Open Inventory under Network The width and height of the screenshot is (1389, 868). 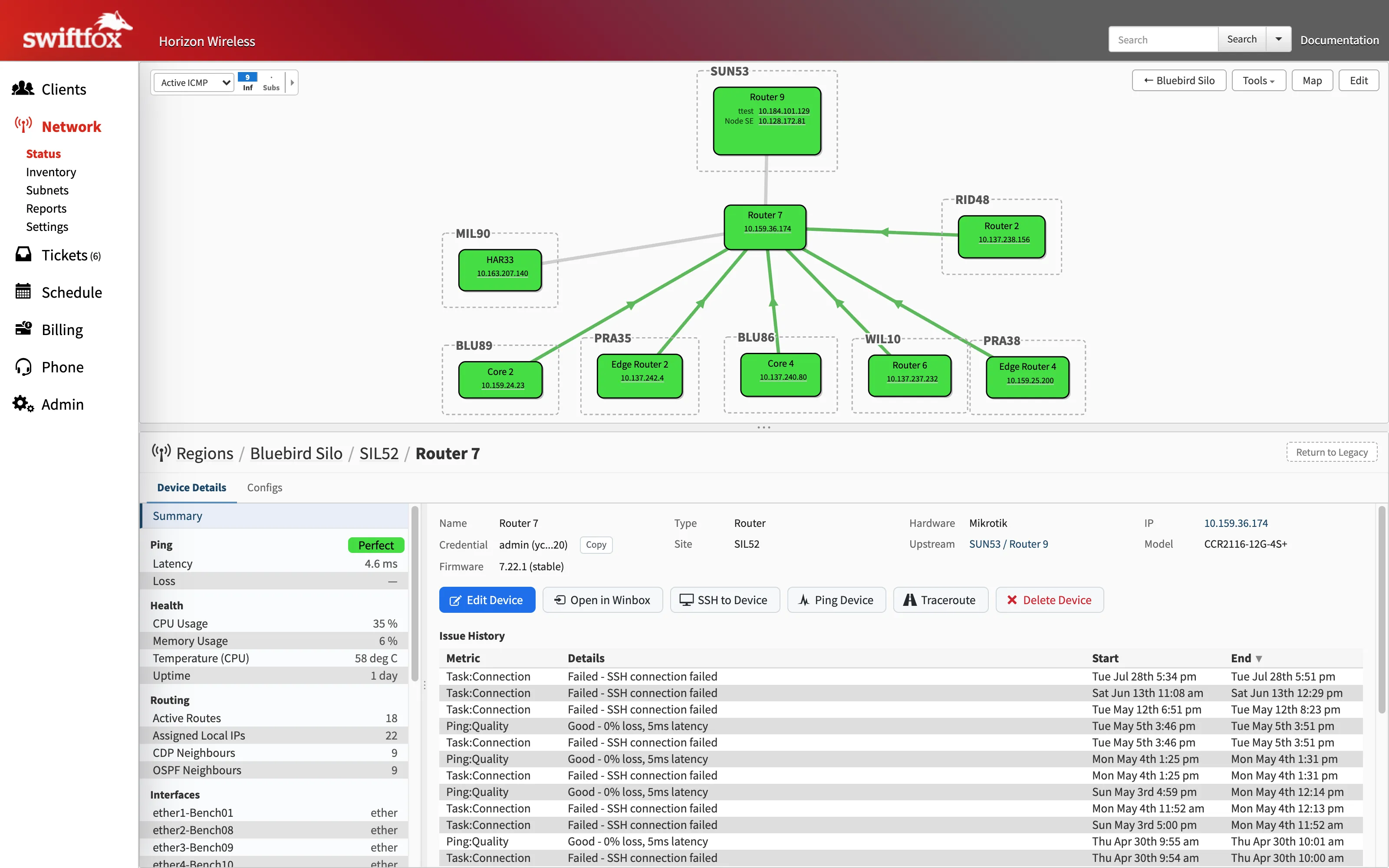(x=50, y=172)
